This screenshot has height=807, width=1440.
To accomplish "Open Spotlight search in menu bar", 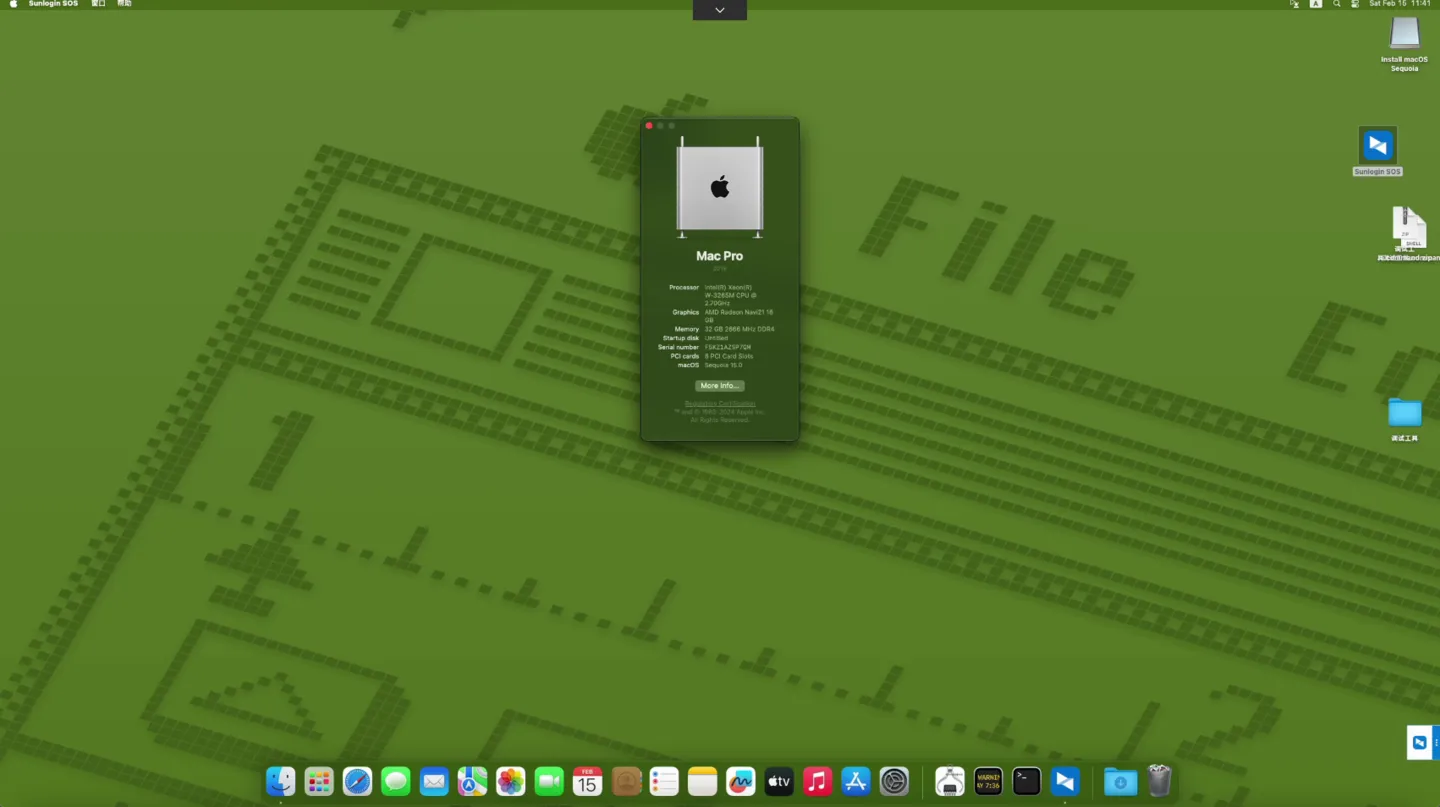I will pyautogui.click(x=1337, y=4).
